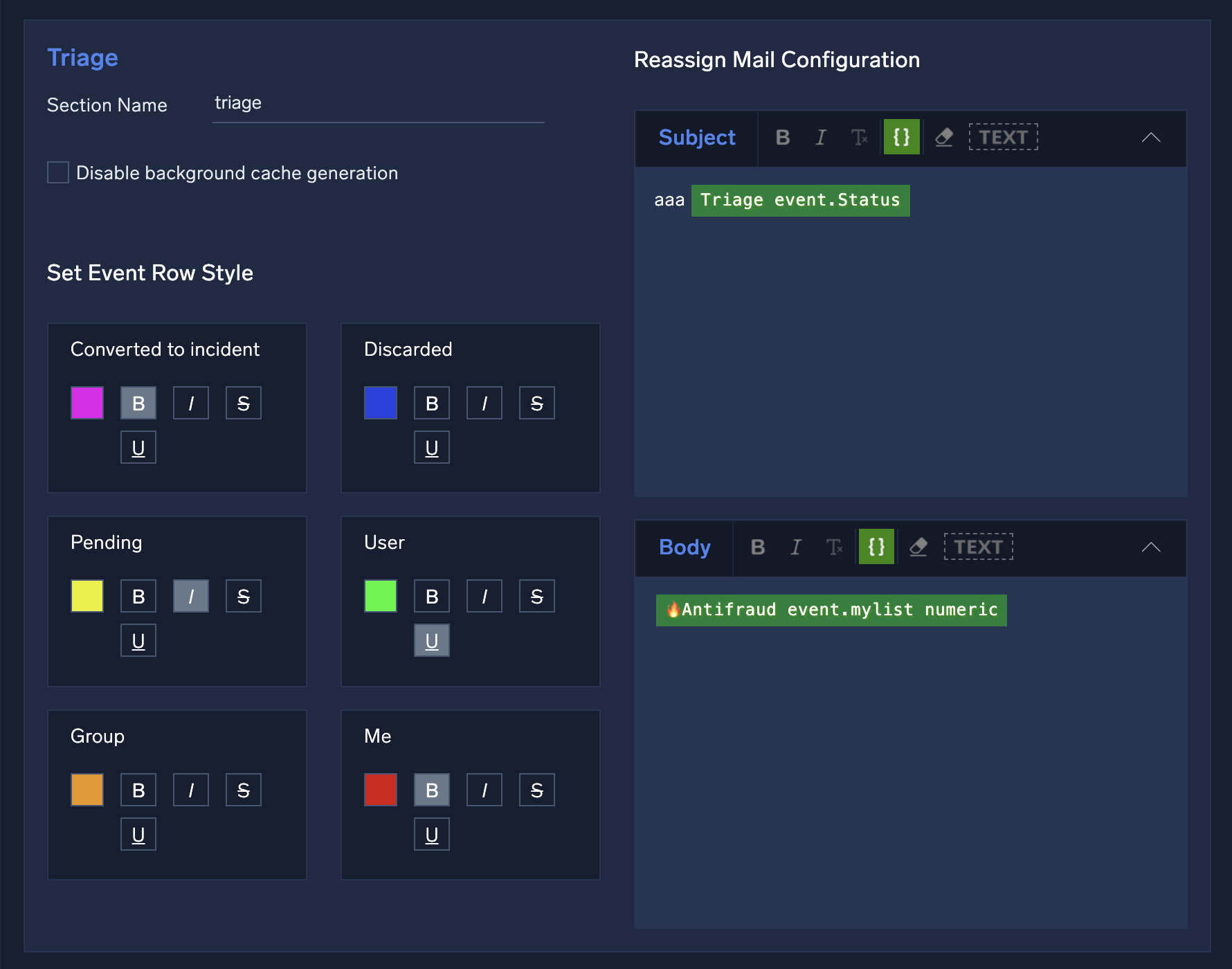Toggle underline style for User events

432,640
